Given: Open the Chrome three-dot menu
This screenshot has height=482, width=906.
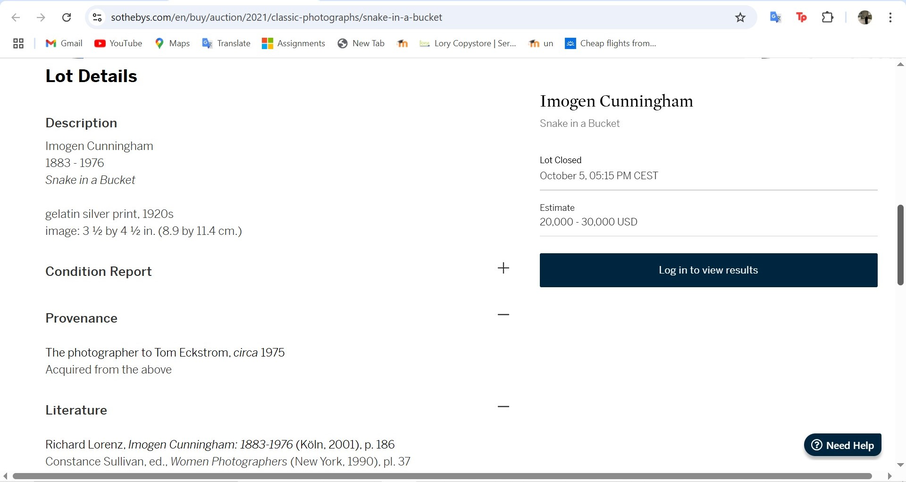Looking at the screenshot, I should 890,17.
